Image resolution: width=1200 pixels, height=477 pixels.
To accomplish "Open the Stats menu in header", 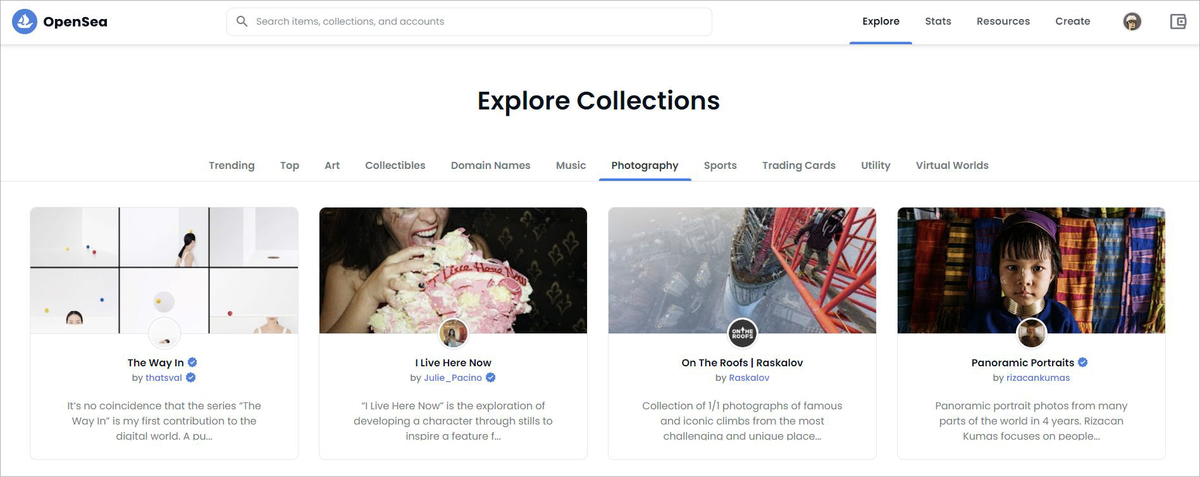I will [938, 21].
